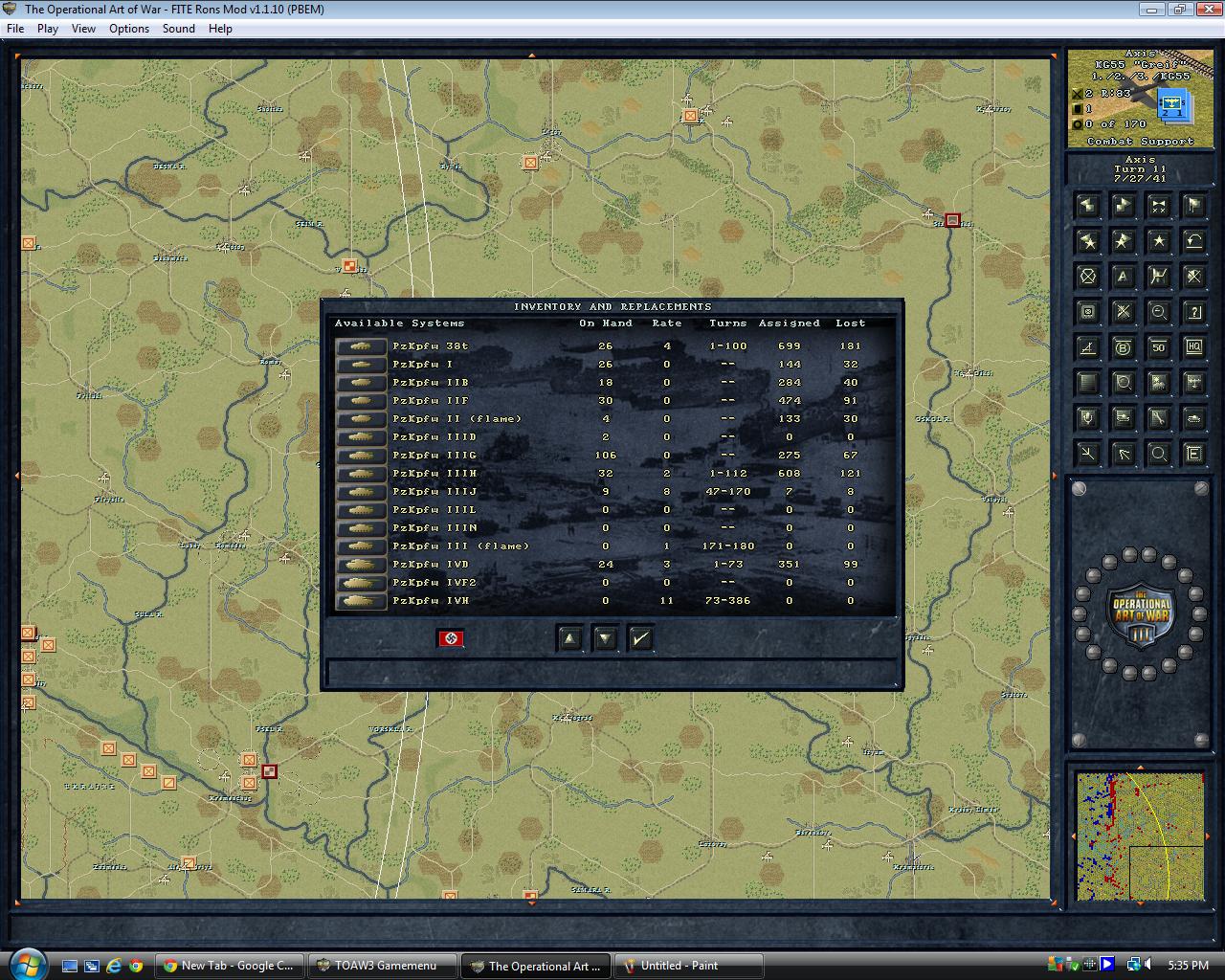Switch to New Tab - Google Chrome taskbar item

pyautogui.click(x=231, y=966)
